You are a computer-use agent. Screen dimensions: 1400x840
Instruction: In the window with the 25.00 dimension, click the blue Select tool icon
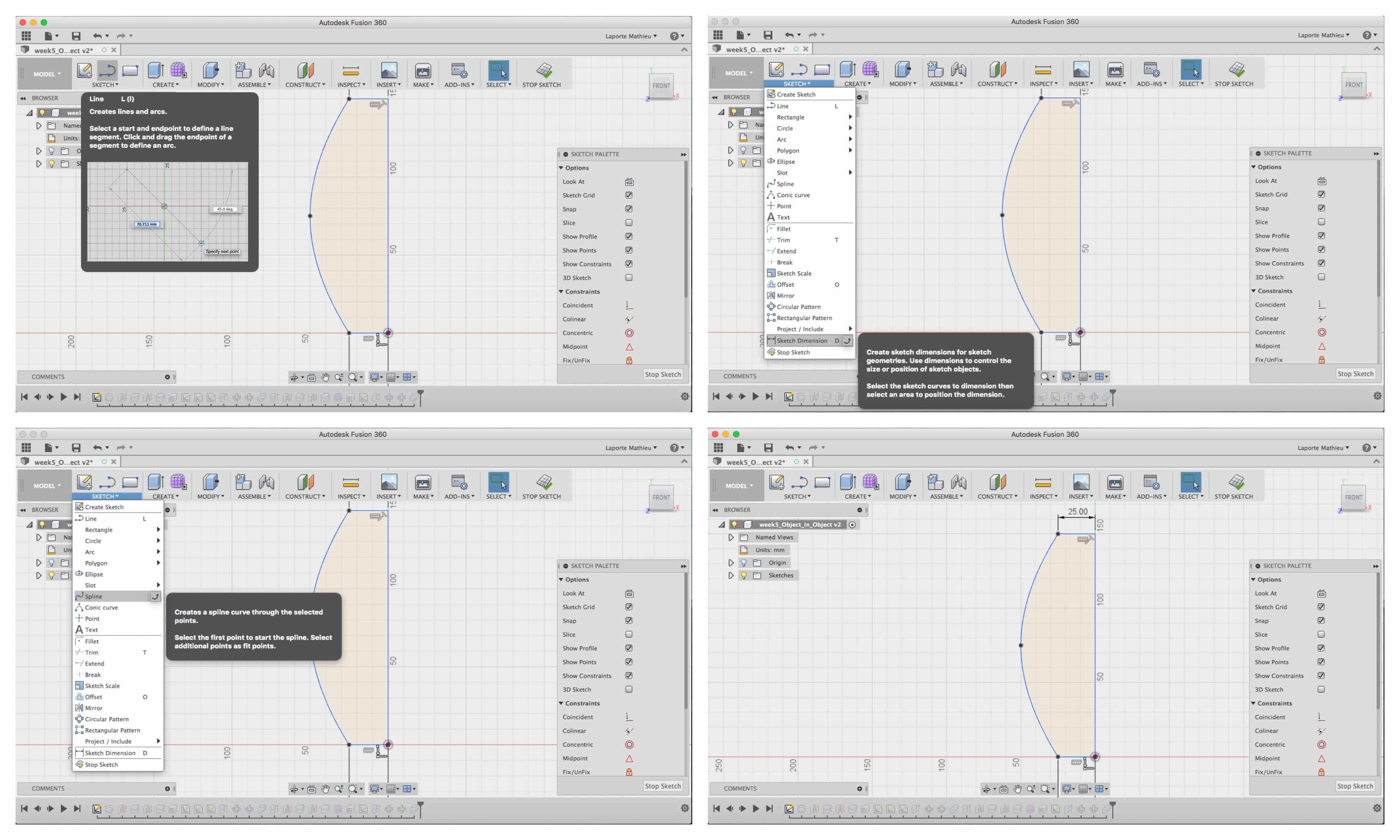(1191, 482)
